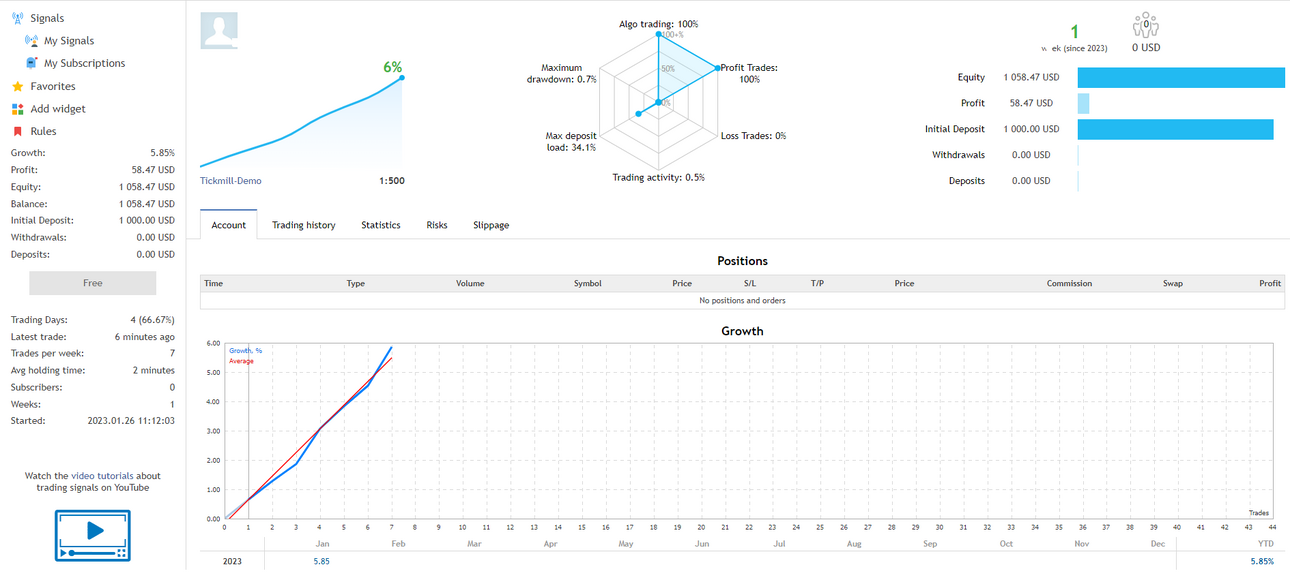
Task: Sort positions by Symbol column header
Action: pos(588,284)
